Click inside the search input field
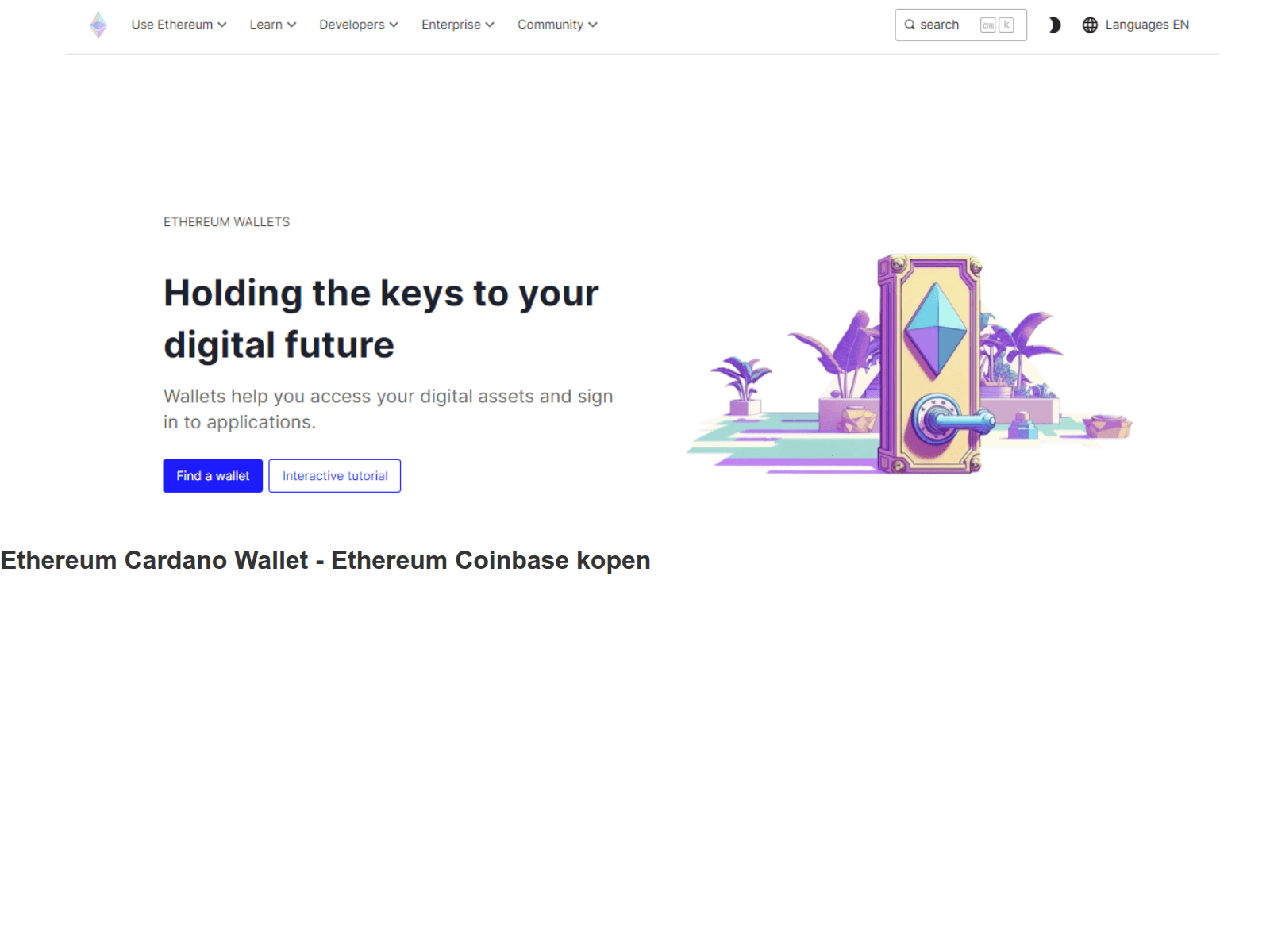 (945, 25)
